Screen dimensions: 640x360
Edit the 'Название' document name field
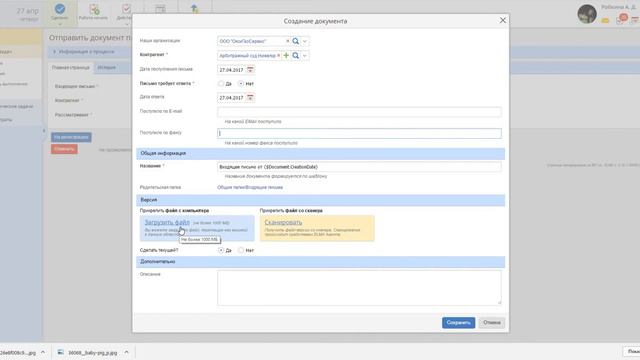click(x=359, y=167)
